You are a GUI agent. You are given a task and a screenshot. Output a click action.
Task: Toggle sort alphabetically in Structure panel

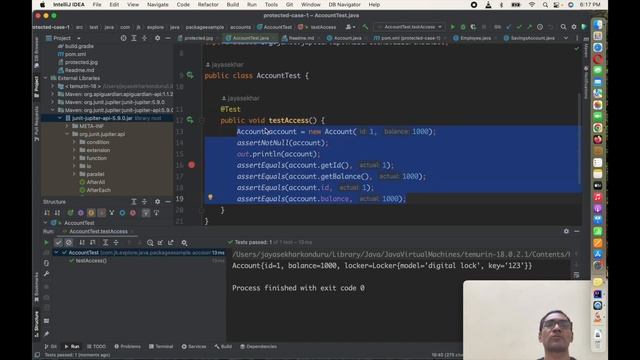(57, 213)
